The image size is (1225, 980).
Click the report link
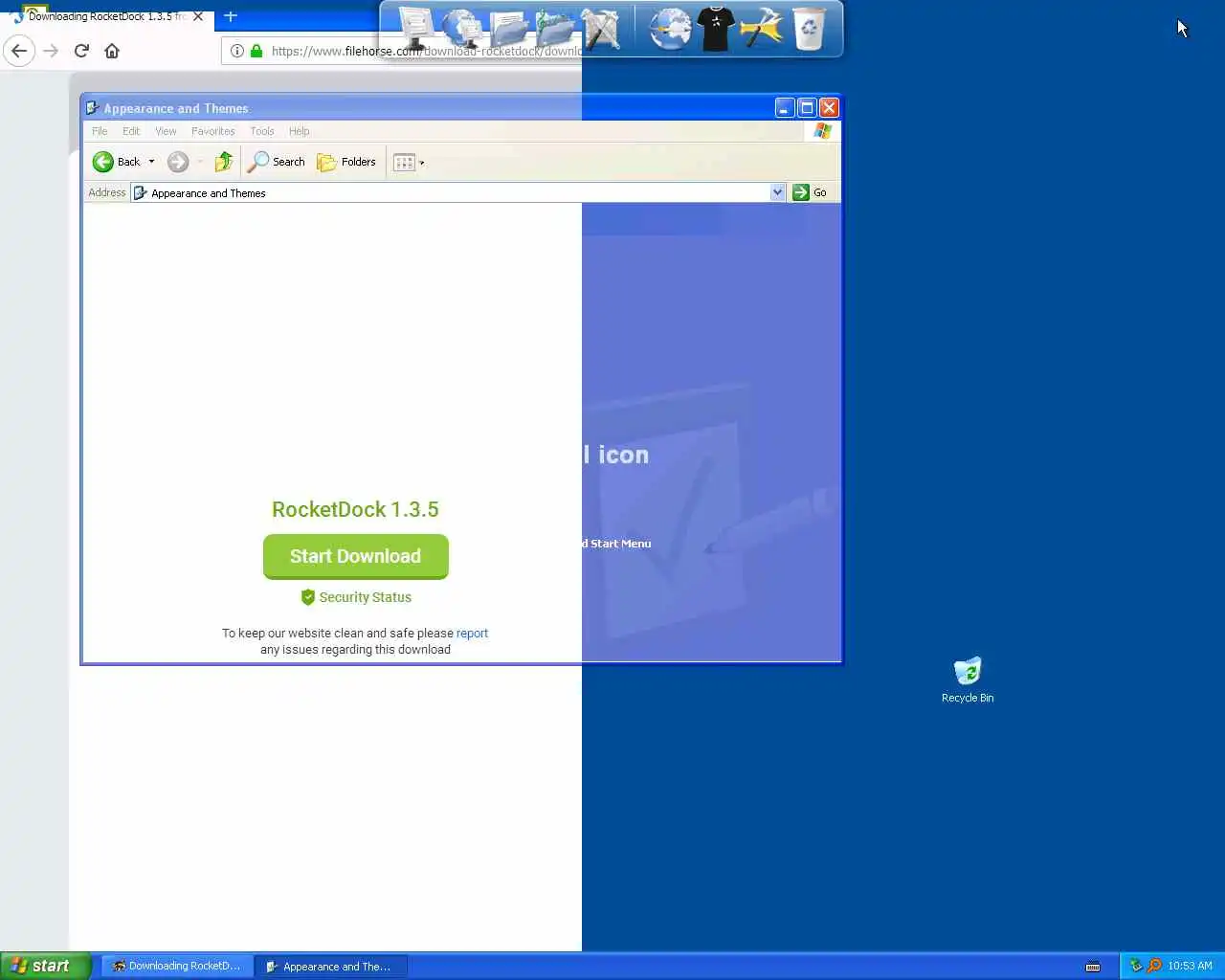point(472,634)
